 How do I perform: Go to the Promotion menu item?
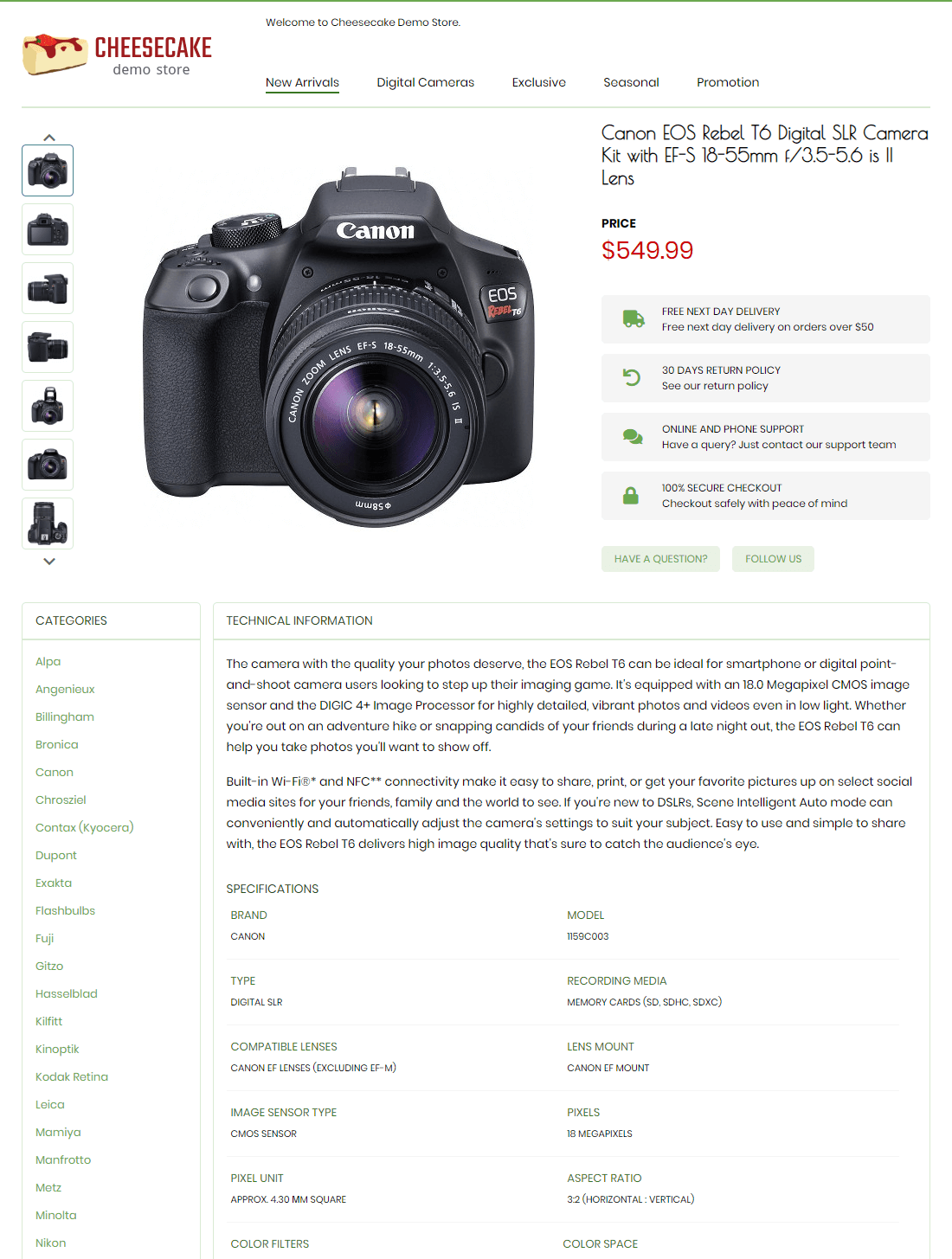click(728, 82)
